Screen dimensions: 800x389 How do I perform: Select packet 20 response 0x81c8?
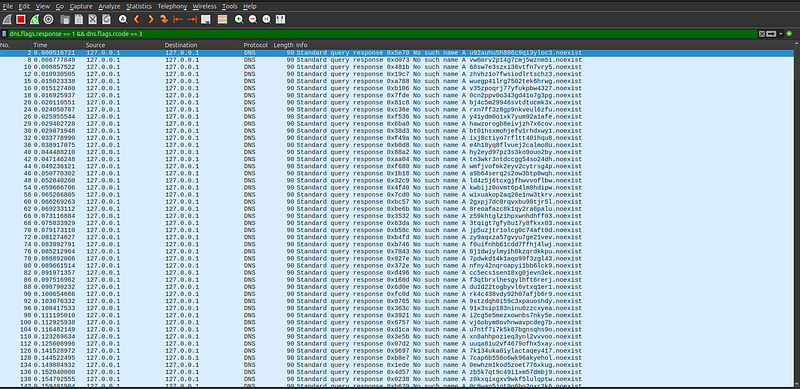tap(396, 103)
